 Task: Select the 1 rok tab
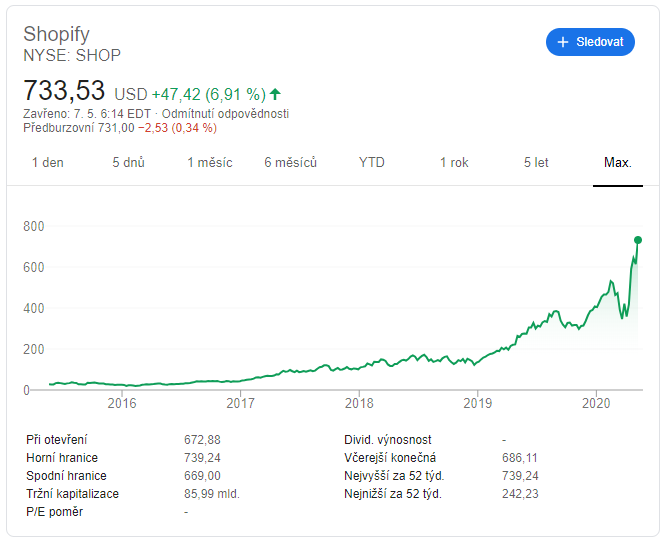click(x=454, y=162)
